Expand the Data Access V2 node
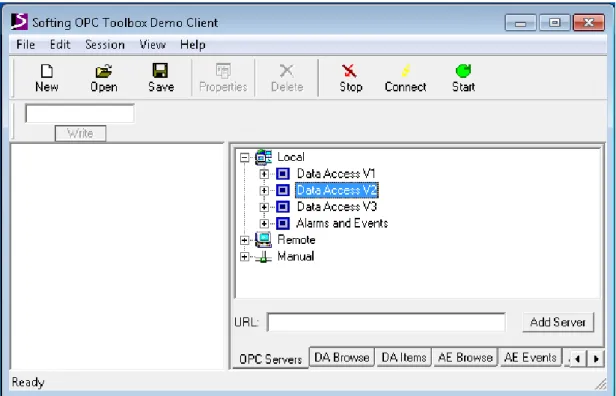The width and height of the screenshot is (616, 396). [264, 191]
